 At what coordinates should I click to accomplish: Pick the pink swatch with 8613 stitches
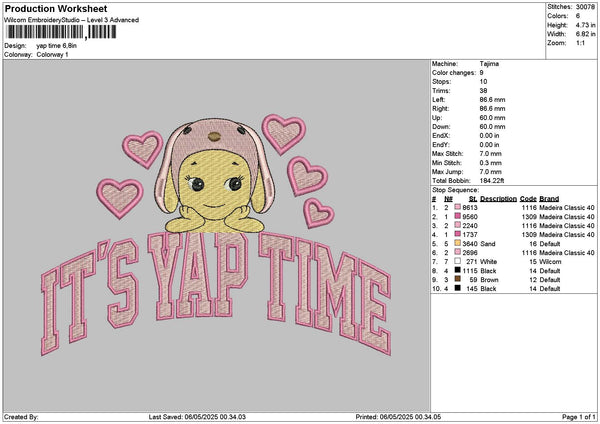pyautogui.click(x=457, y=207)
